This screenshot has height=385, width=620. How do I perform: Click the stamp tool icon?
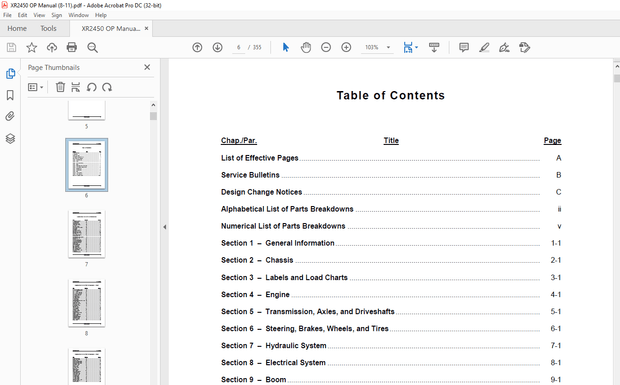[x=524, y=47]
